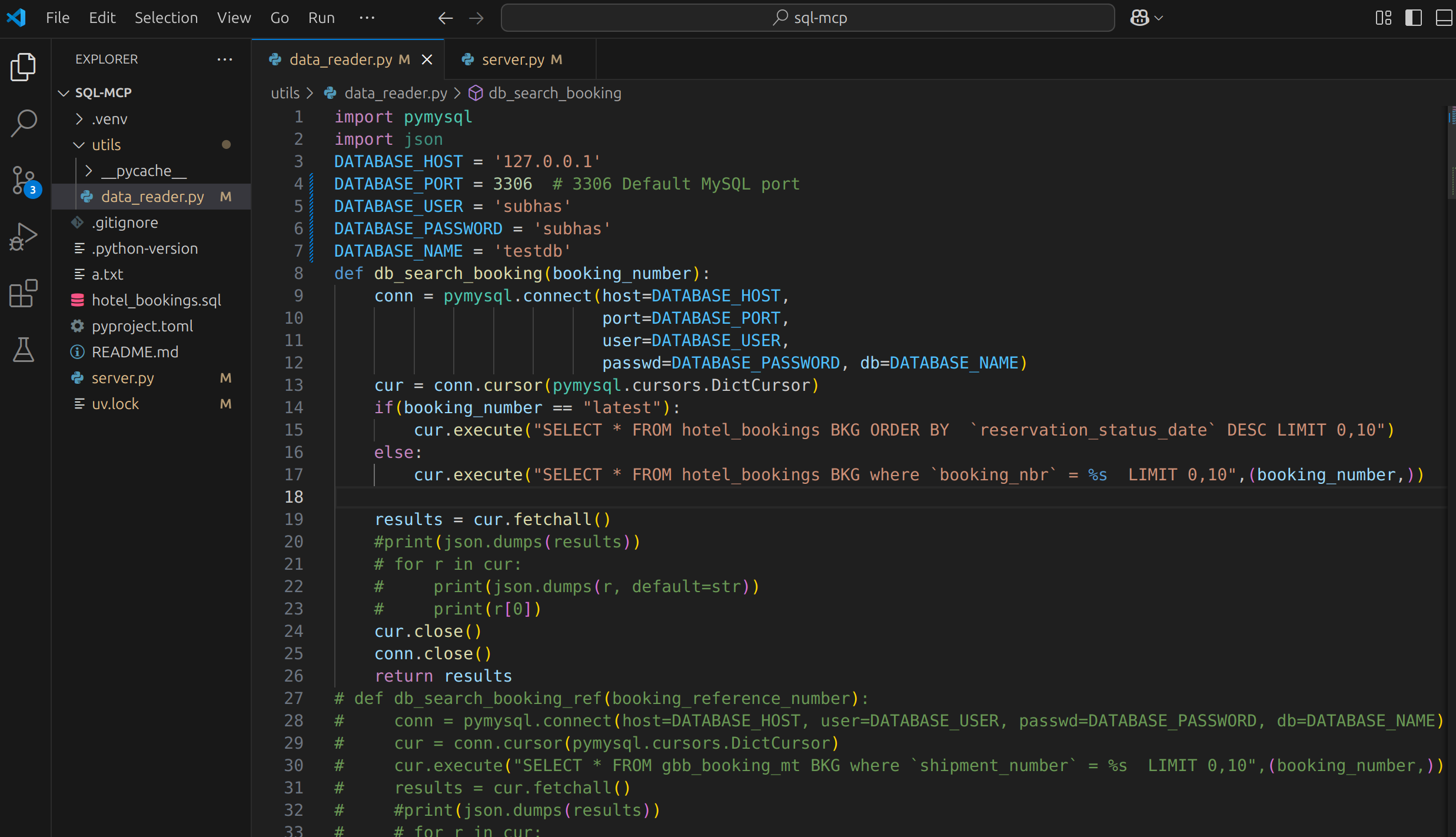Open the Run menu

point(321,18)
